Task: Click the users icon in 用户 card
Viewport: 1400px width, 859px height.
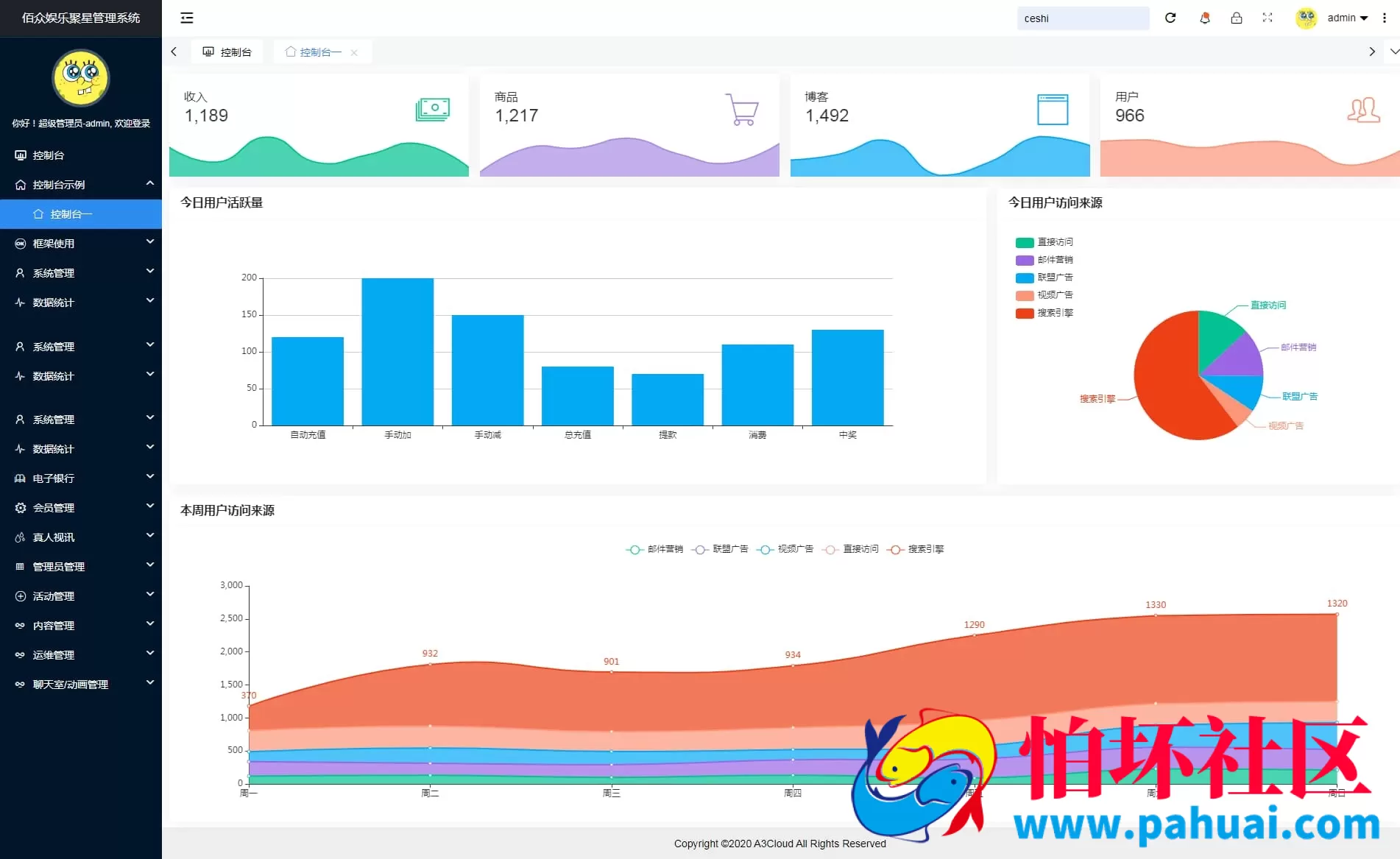Action: (1363, 110)
